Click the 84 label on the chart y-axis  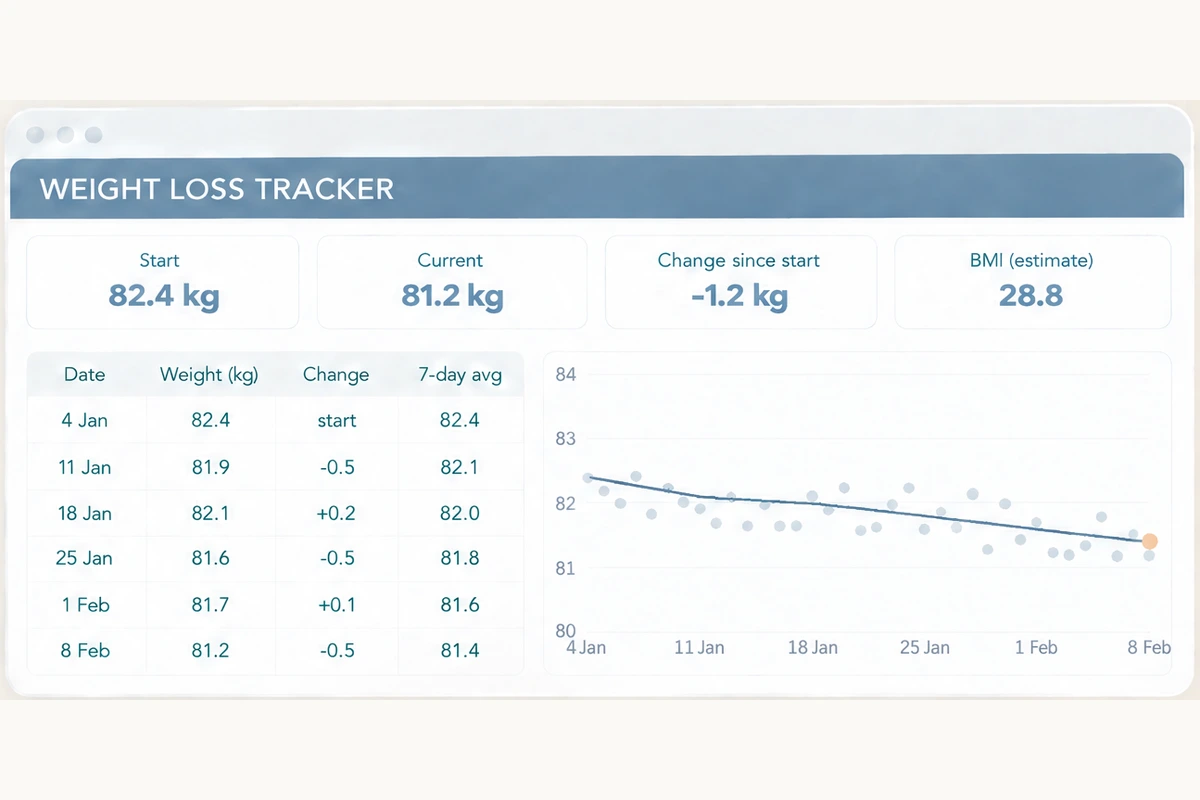pyautogui.click(x=565, y=374)
